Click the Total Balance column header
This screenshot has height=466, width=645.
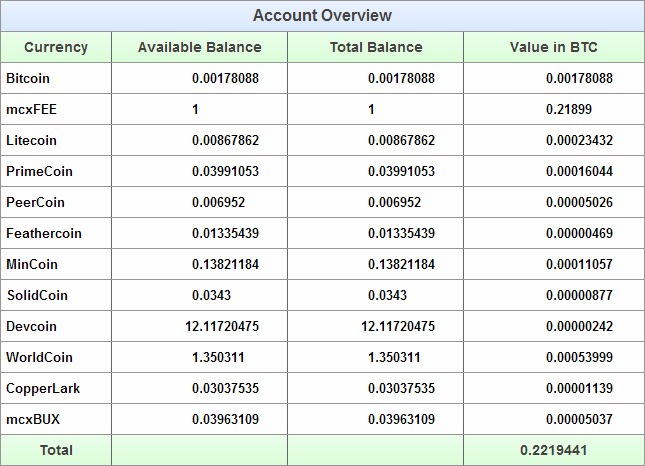(x=376, y=47)
